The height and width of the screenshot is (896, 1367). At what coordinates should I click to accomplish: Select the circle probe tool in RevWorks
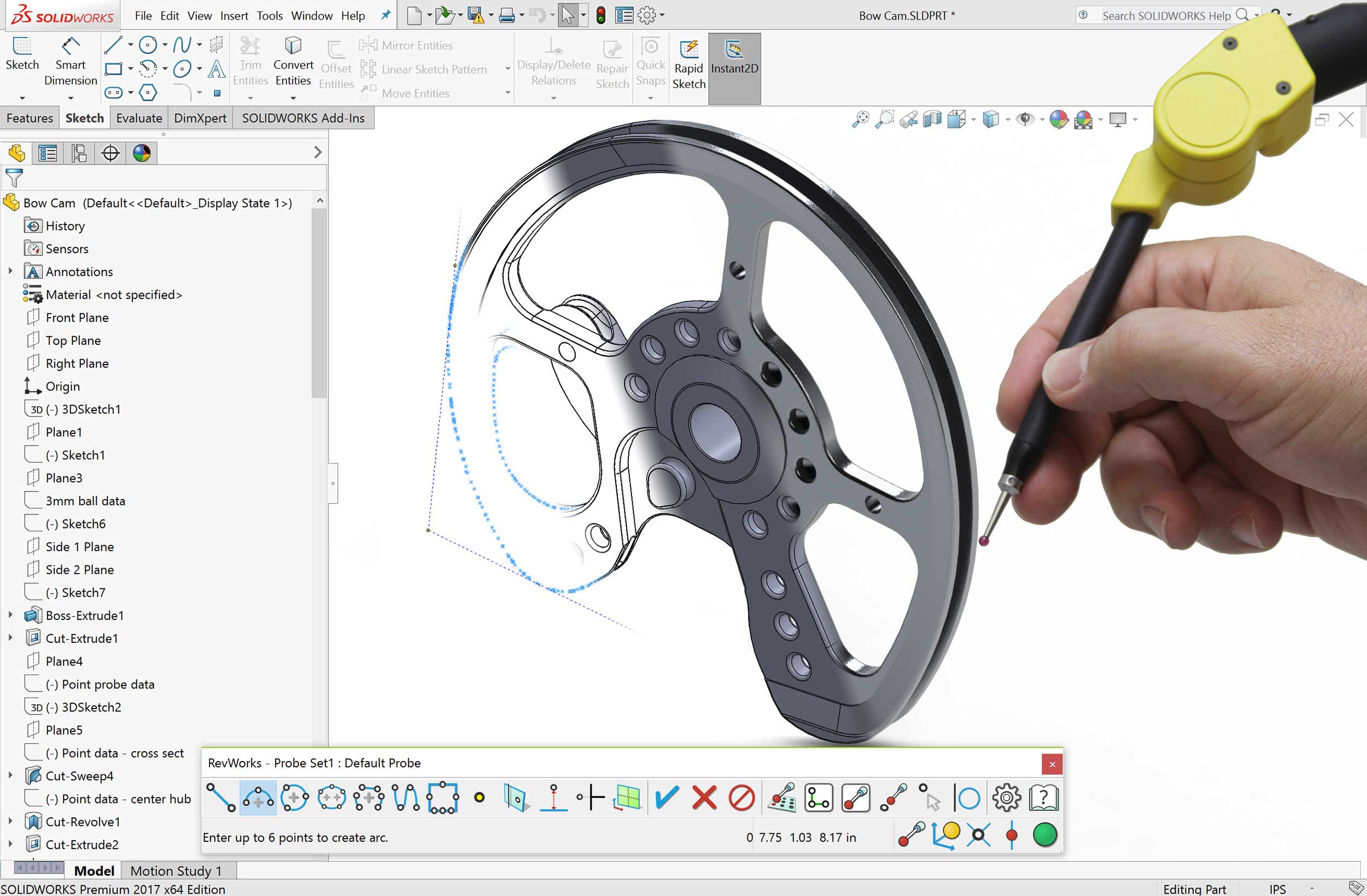294,797
